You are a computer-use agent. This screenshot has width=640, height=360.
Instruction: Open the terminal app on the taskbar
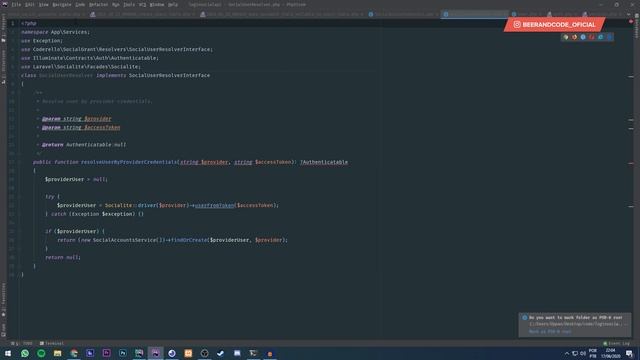click(253, 353)
